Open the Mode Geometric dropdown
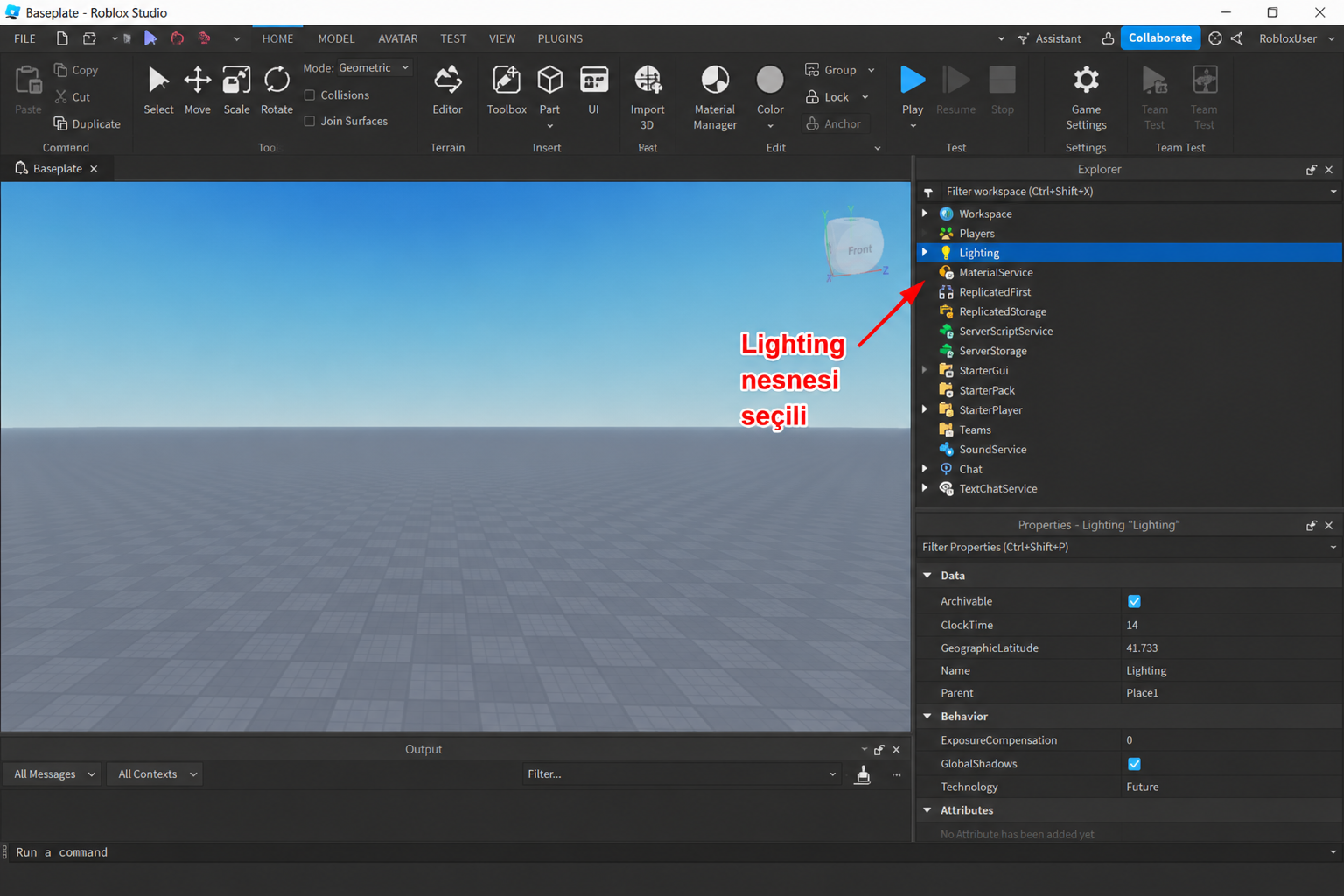Image resolution: width=1344 pixels, height=896 pixels. pyautogui.click(x=374, y=67)
